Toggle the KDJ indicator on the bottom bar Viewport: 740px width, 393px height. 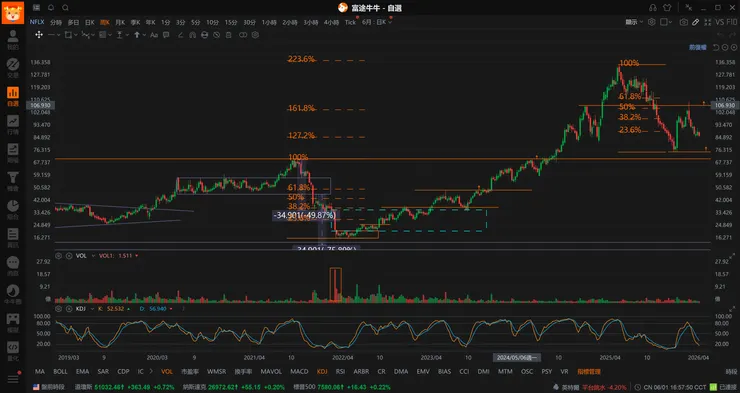tap(322, 371)
